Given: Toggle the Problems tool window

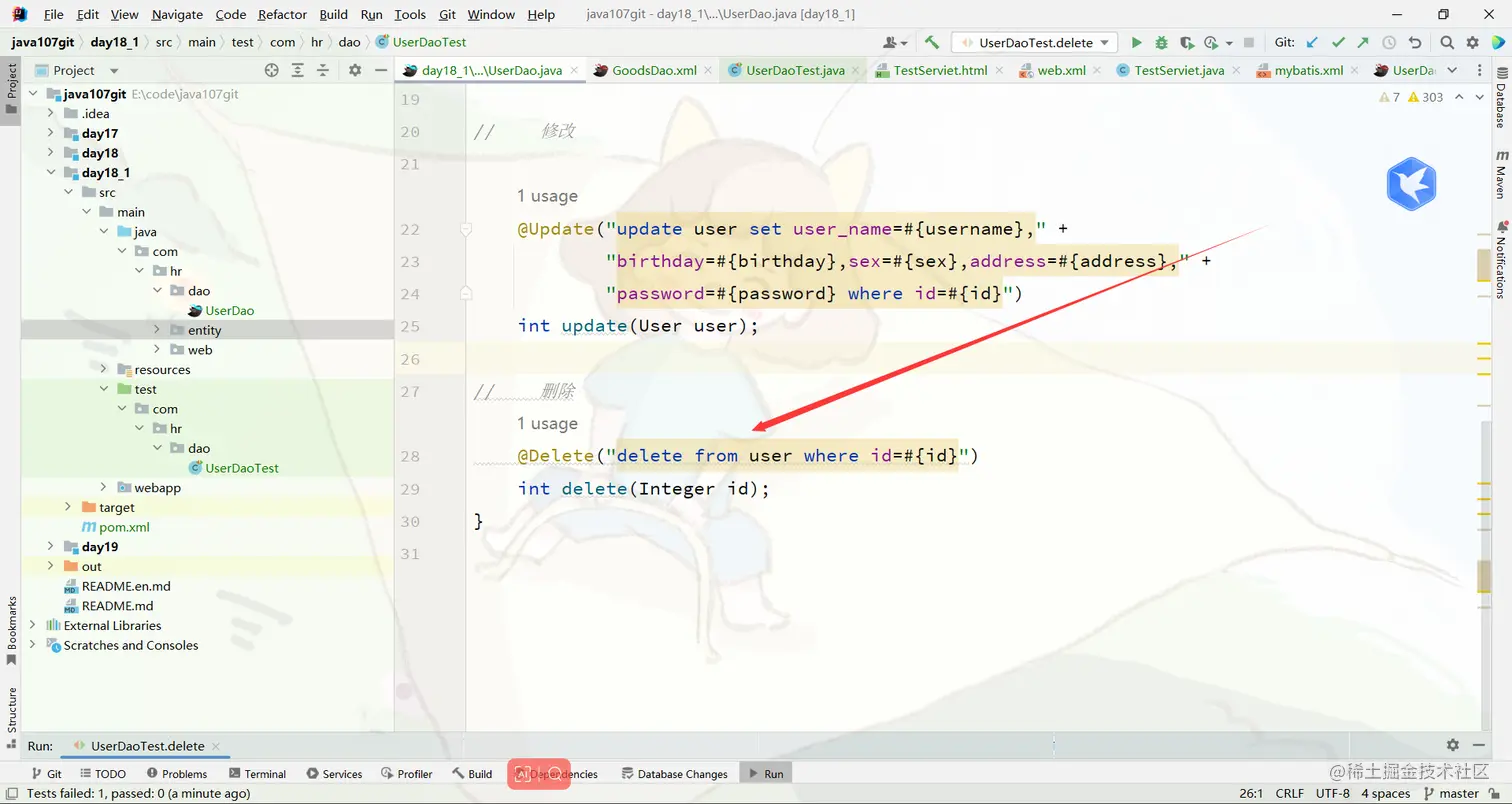Looking at the screenshot, I should 177,774.
